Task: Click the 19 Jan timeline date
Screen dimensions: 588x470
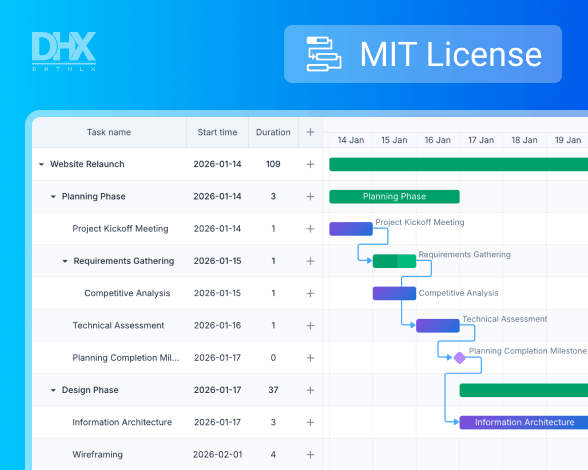Action: coord(568,140)
